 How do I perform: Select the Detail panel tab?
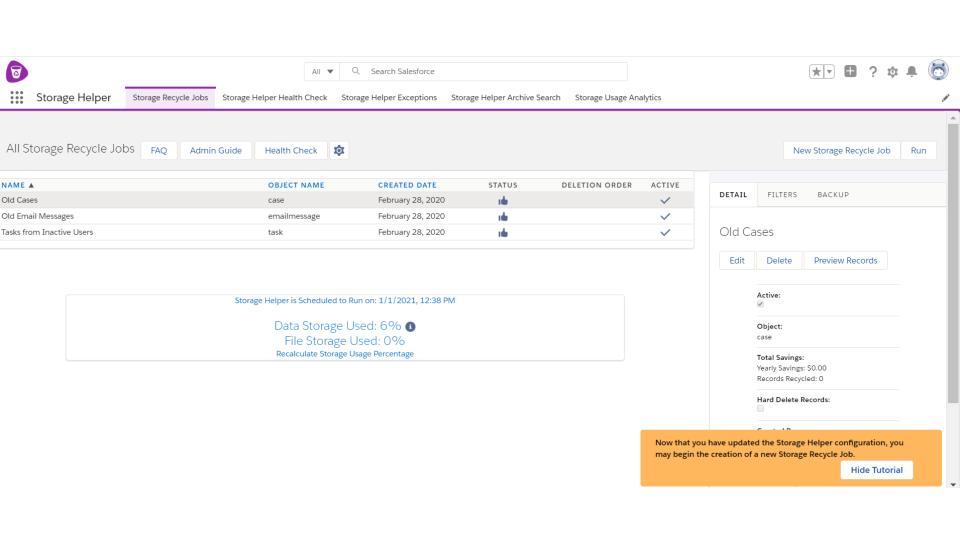[x=733, y=195]
